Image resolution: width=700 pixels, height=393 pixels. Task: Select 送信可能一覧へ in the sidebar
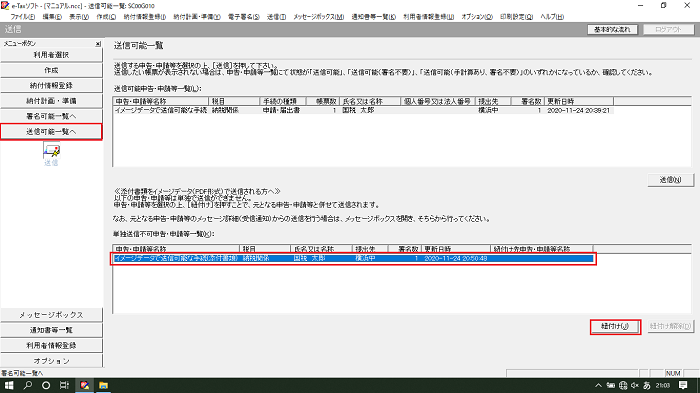pos(51,132)
